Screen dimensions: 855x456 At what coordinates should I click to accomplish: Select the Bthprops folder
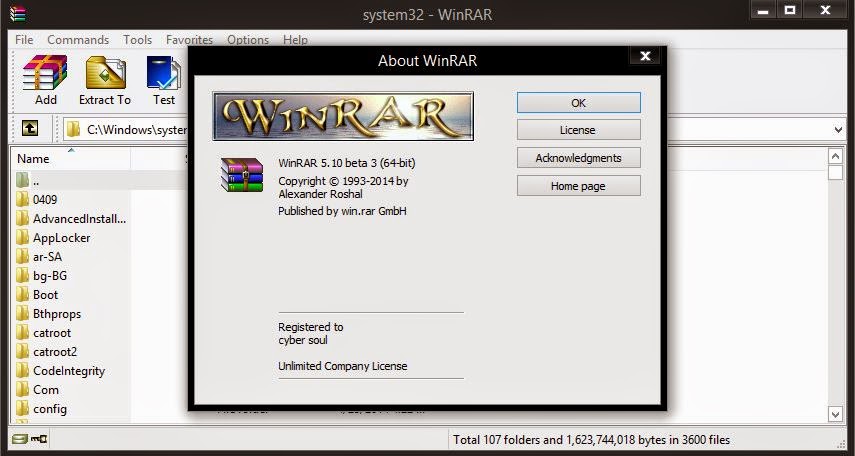[x=57, y=314]
